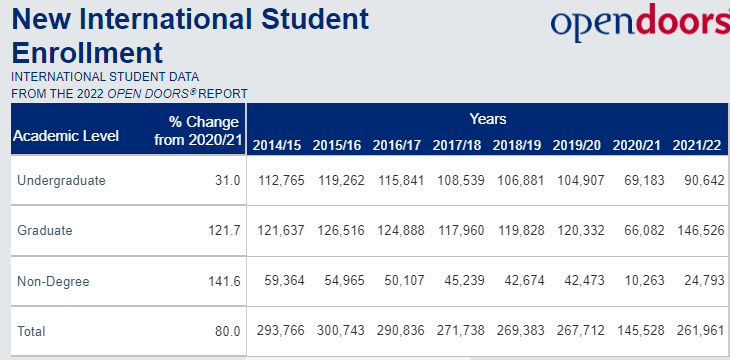This screenshot has height=360, width=730.
Task: Click Undergraduate 2020/21 value 69,183
Action: (644, 180)
